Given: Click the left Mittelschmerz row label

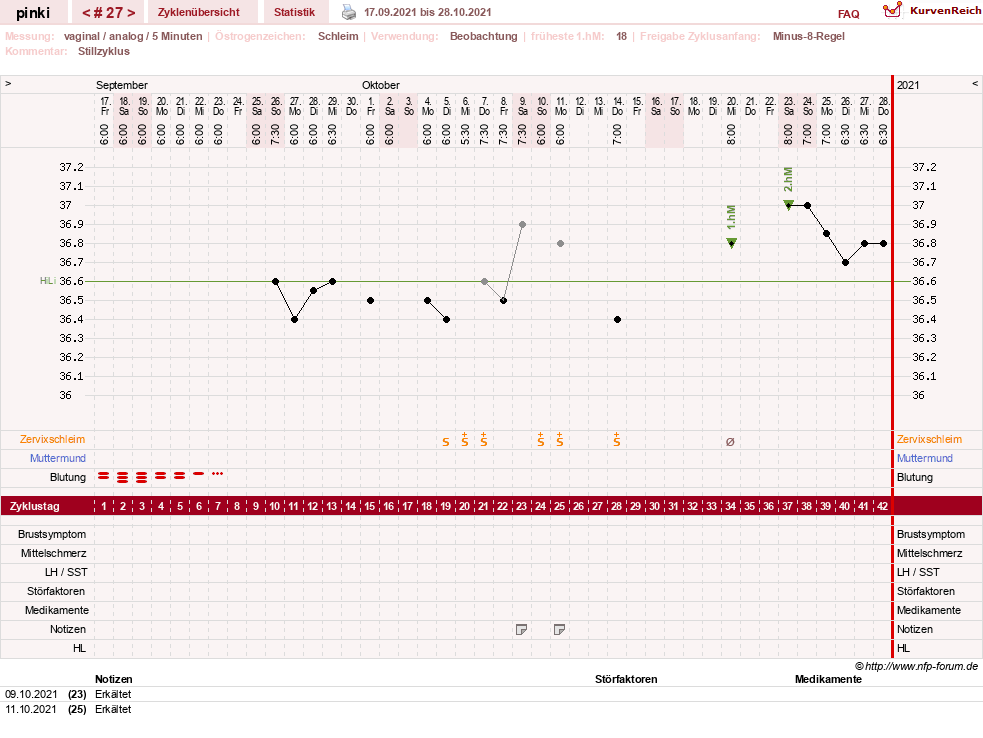Looking at the screenshot, I should (53, 553).
